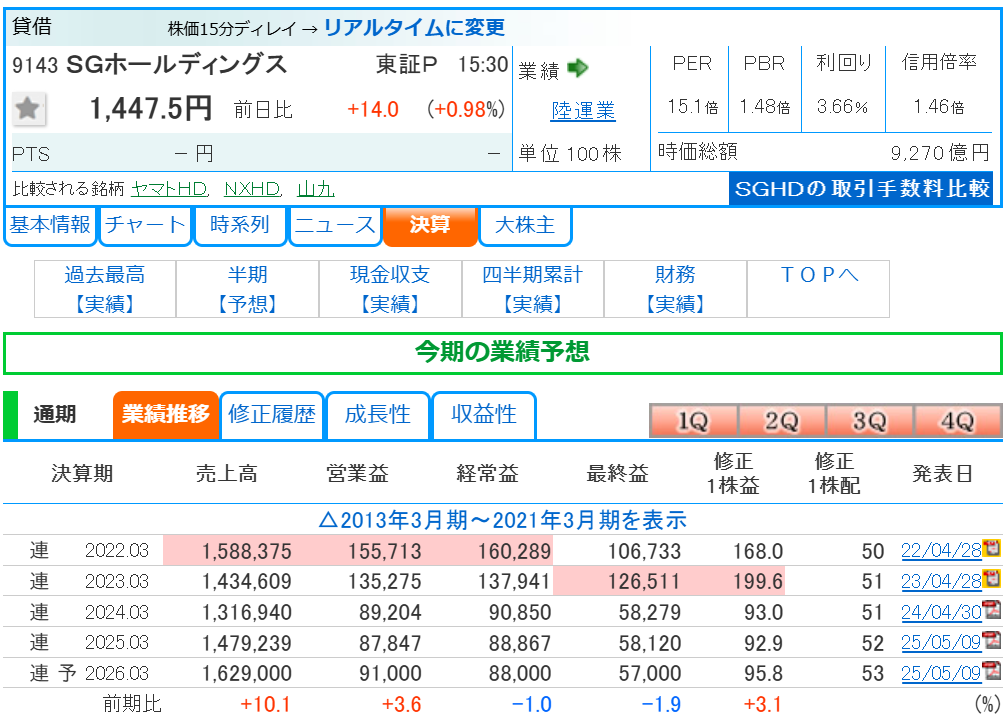The image size is (1008, 717).
Task: Click the 4Q quarter button
Action: tap(958, 421)
